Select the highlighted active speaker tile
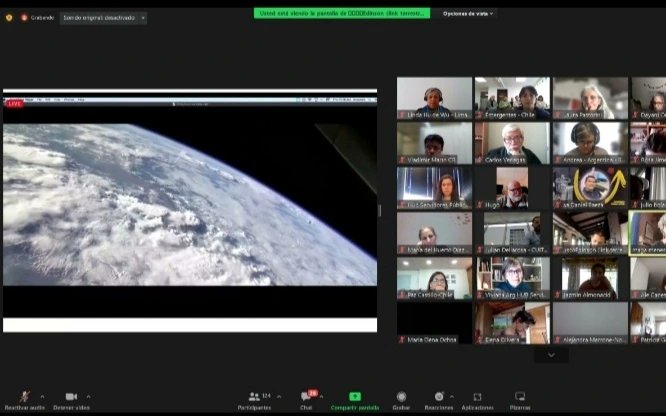This screenshot has width=666, height=416. pyautogui.click(x=648, y=233)
